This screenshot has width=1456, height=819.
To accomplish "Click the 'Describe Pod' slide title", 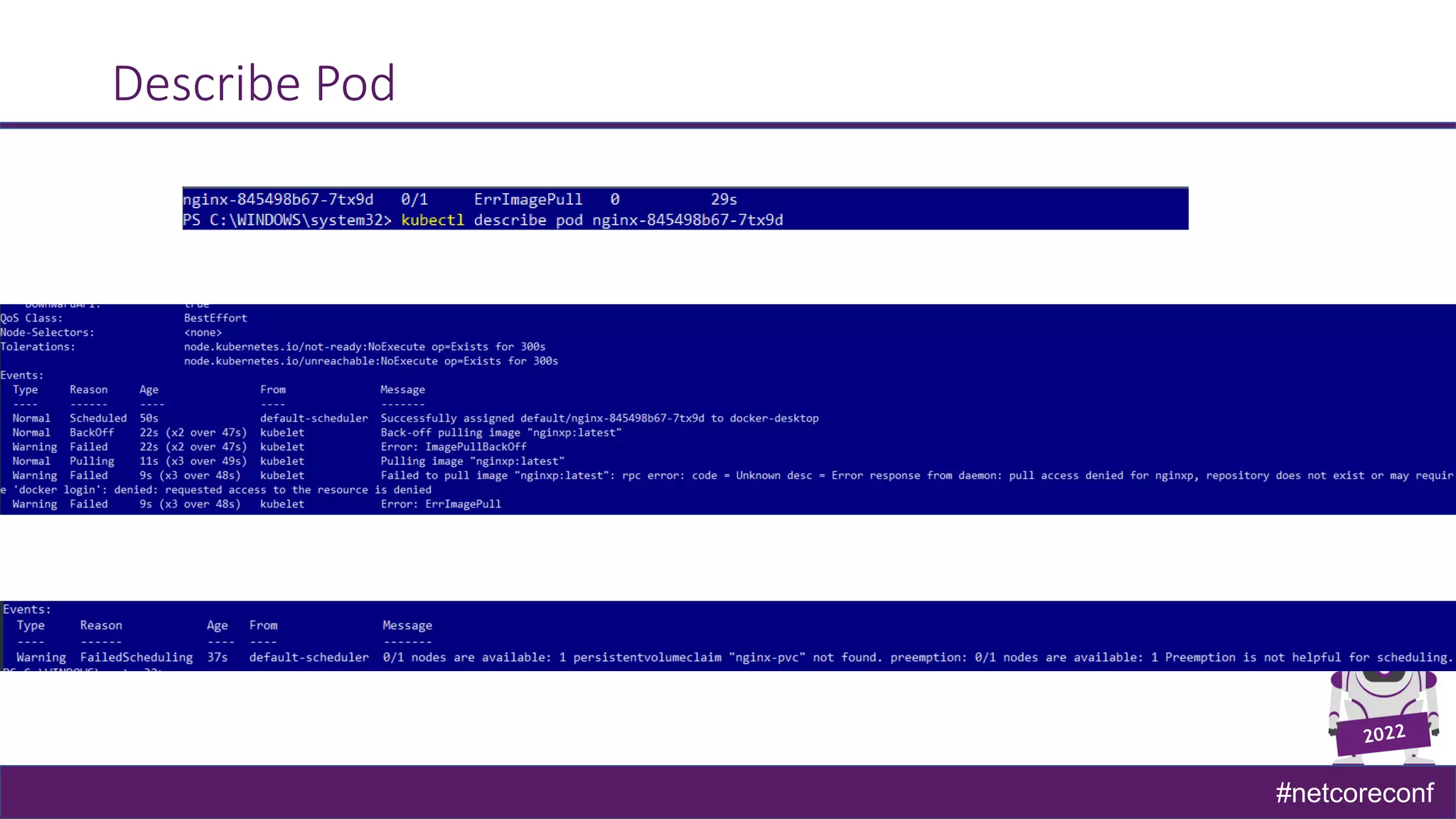I will [254, 83].
